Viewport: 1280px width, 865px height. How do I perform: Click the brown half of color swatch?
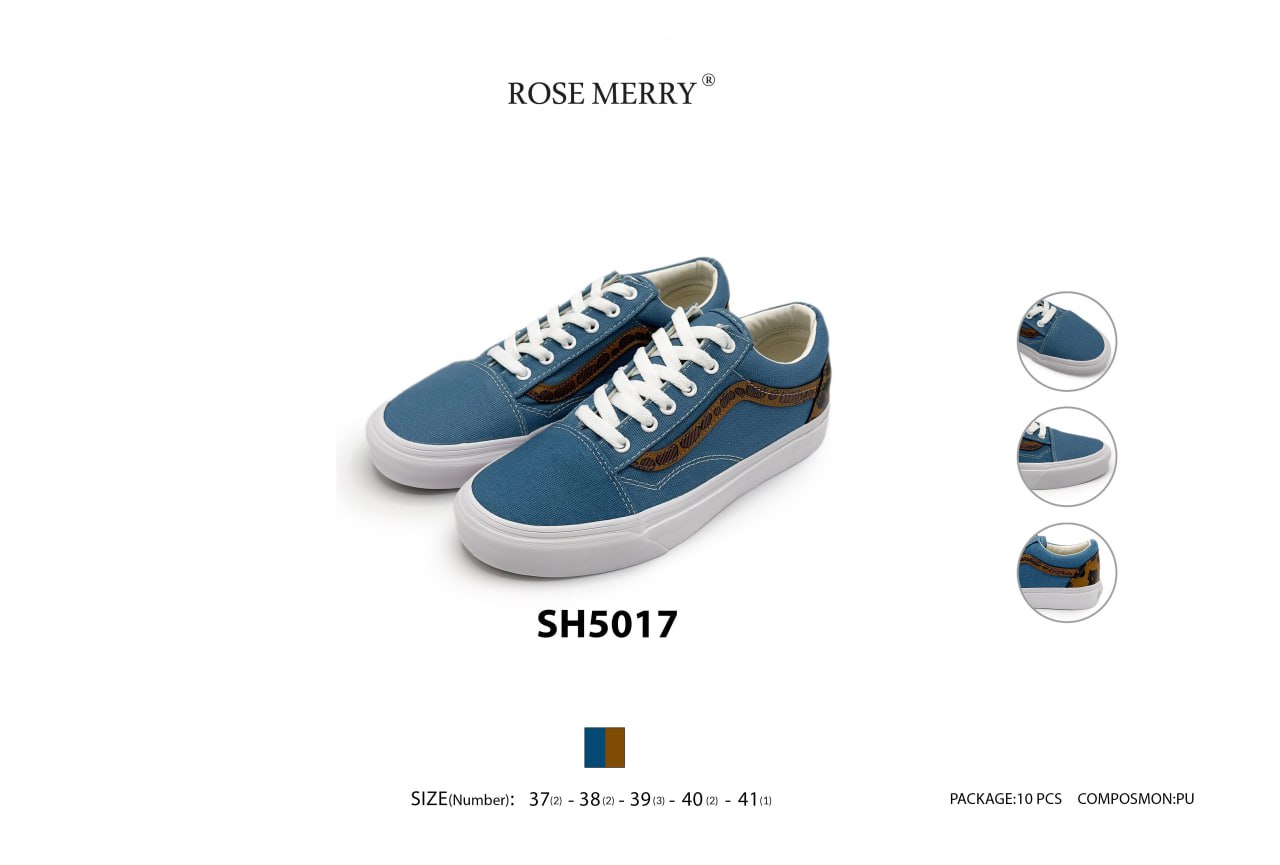[x=615, y=747]
